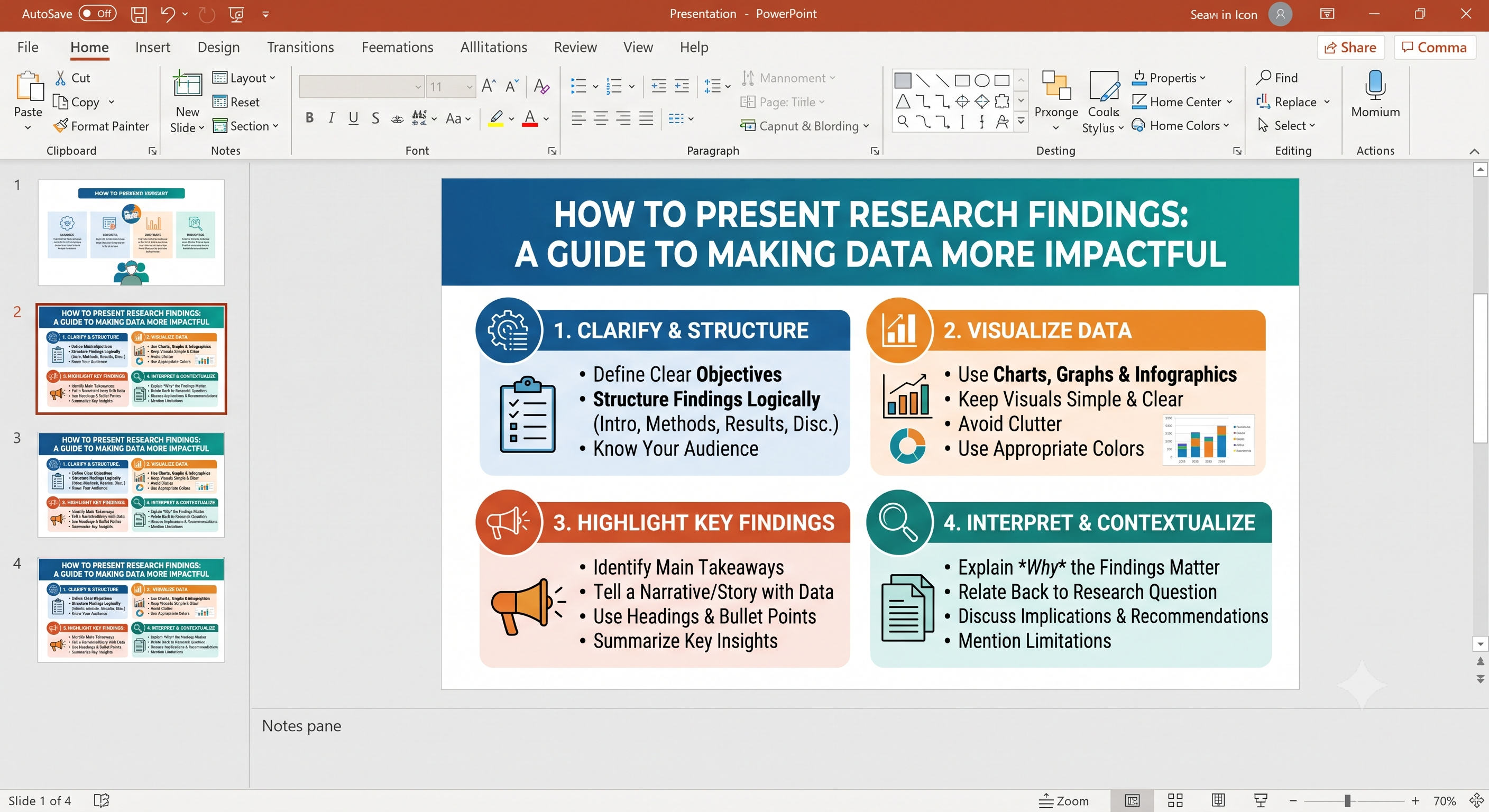Collapse the ribbon with chevron
The height and width of the screenshot is (812, 1489).
tap(1475, 151)
